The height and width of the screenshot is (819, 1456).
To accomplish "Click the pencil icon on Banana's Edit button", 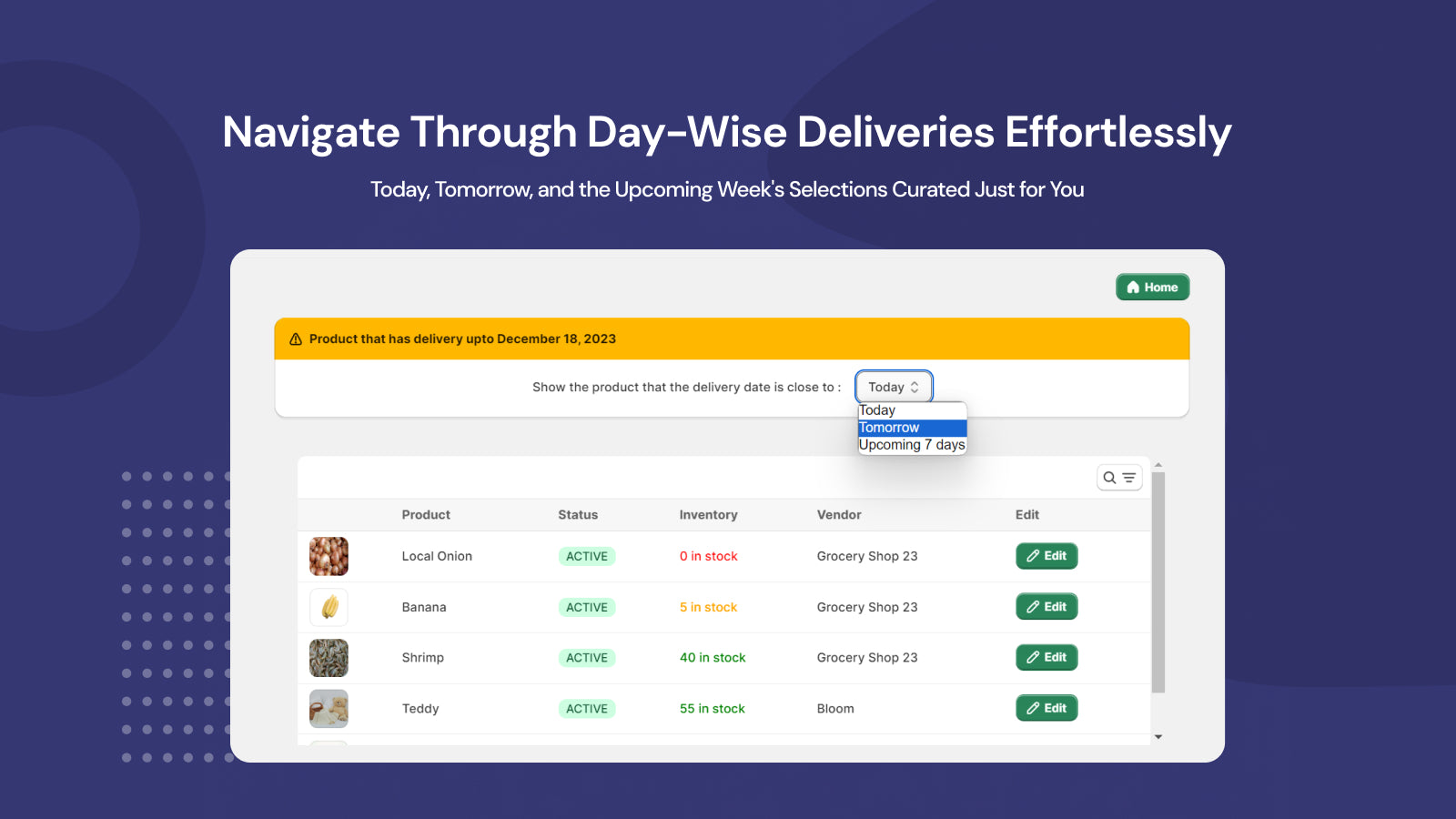I will 1033,607.
